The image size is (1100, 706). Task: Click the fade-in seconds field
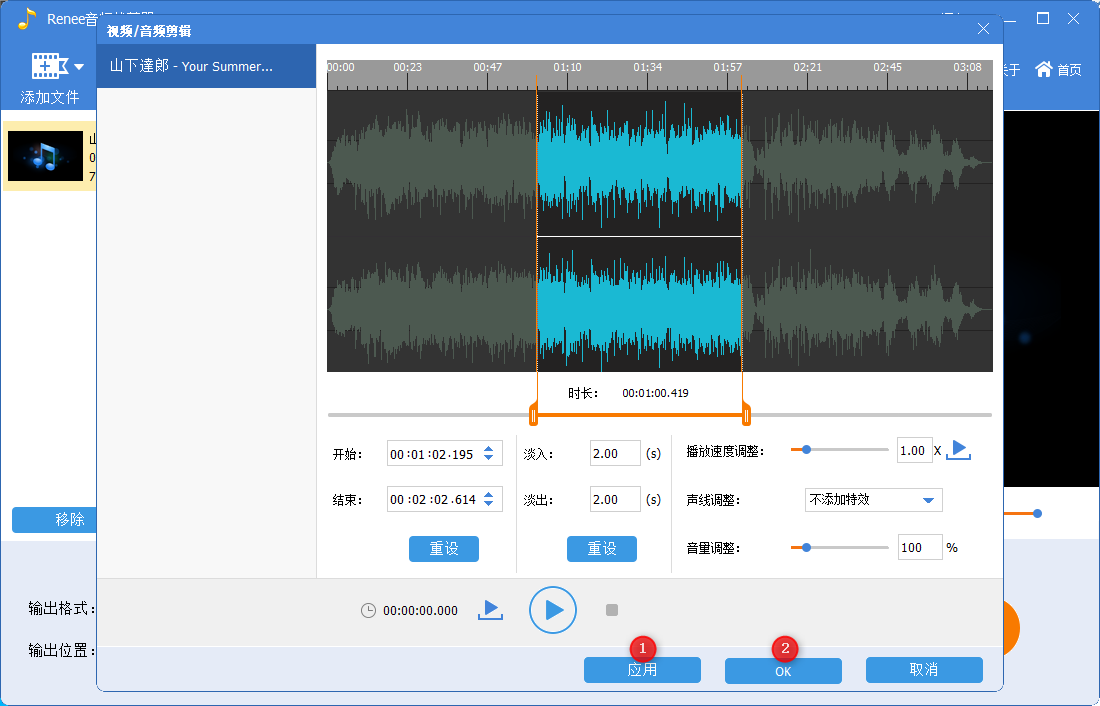coord(615,453)
